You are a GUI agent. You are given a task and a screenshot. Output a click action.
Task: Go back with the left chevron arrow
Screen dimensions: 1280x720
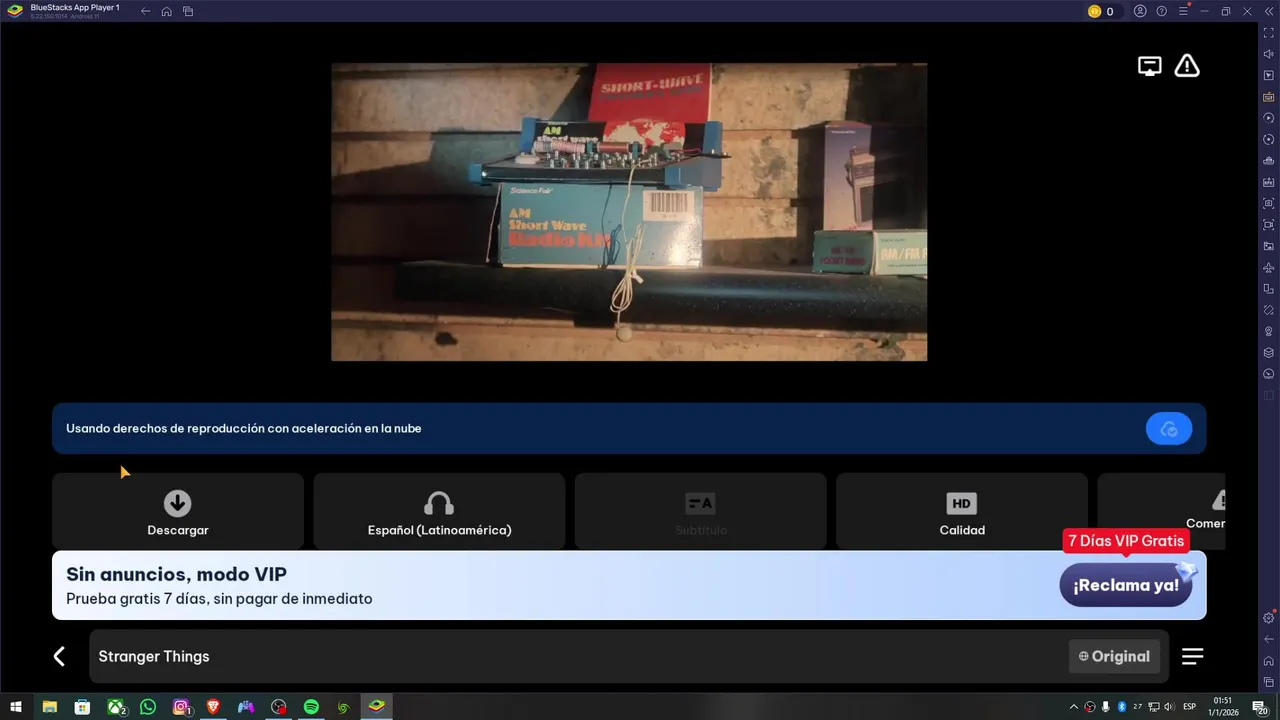[59, 656]
